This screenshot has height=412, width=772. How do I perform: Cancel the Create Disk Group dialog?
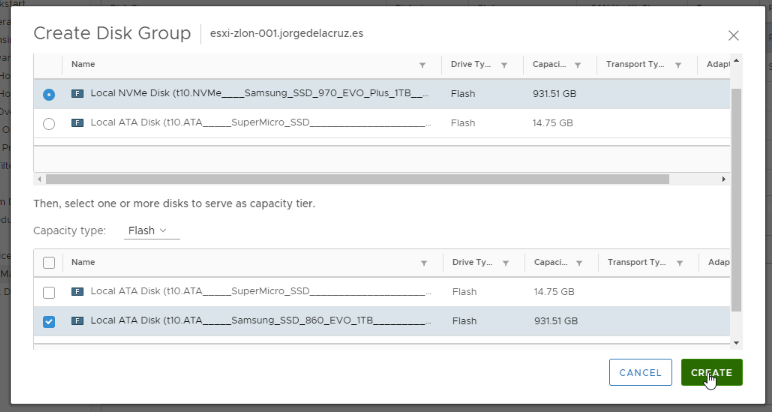click(640, 373)
